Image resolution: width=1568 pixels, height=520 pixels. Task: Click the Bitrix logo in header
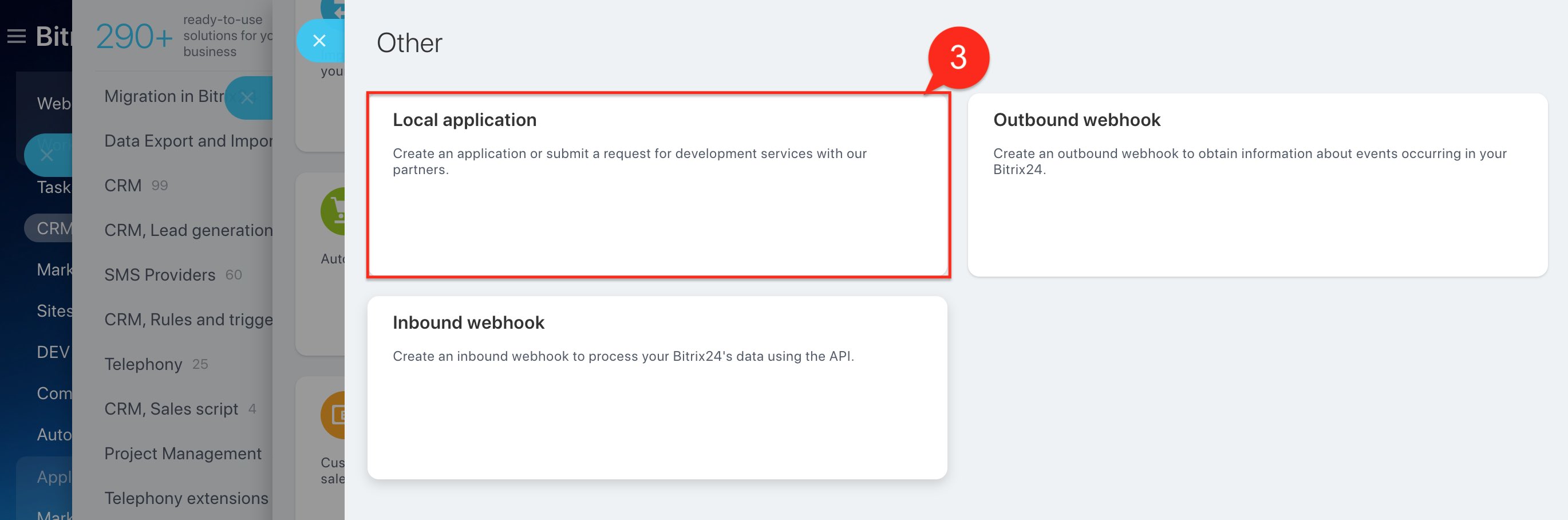(54, 37)
